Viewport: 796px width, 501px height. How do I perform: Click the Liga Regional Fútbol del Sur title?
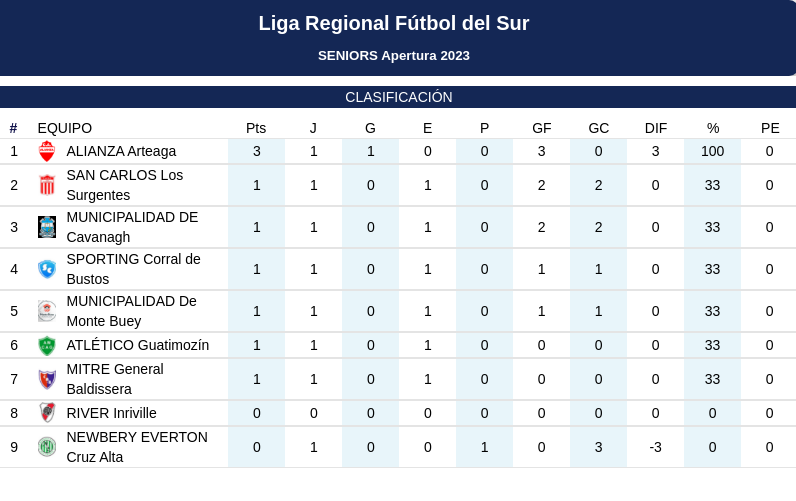pyautogui.click(x=394, y=23)
